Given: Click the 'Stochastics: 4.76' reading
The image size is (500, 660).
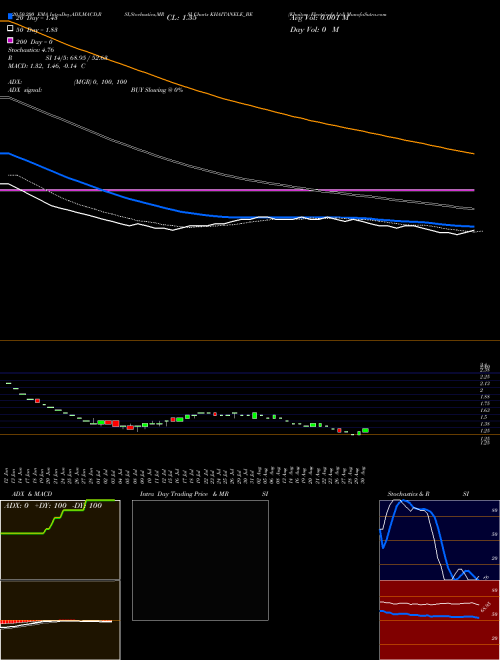Looking at the screenshot, I should [31, 50].
